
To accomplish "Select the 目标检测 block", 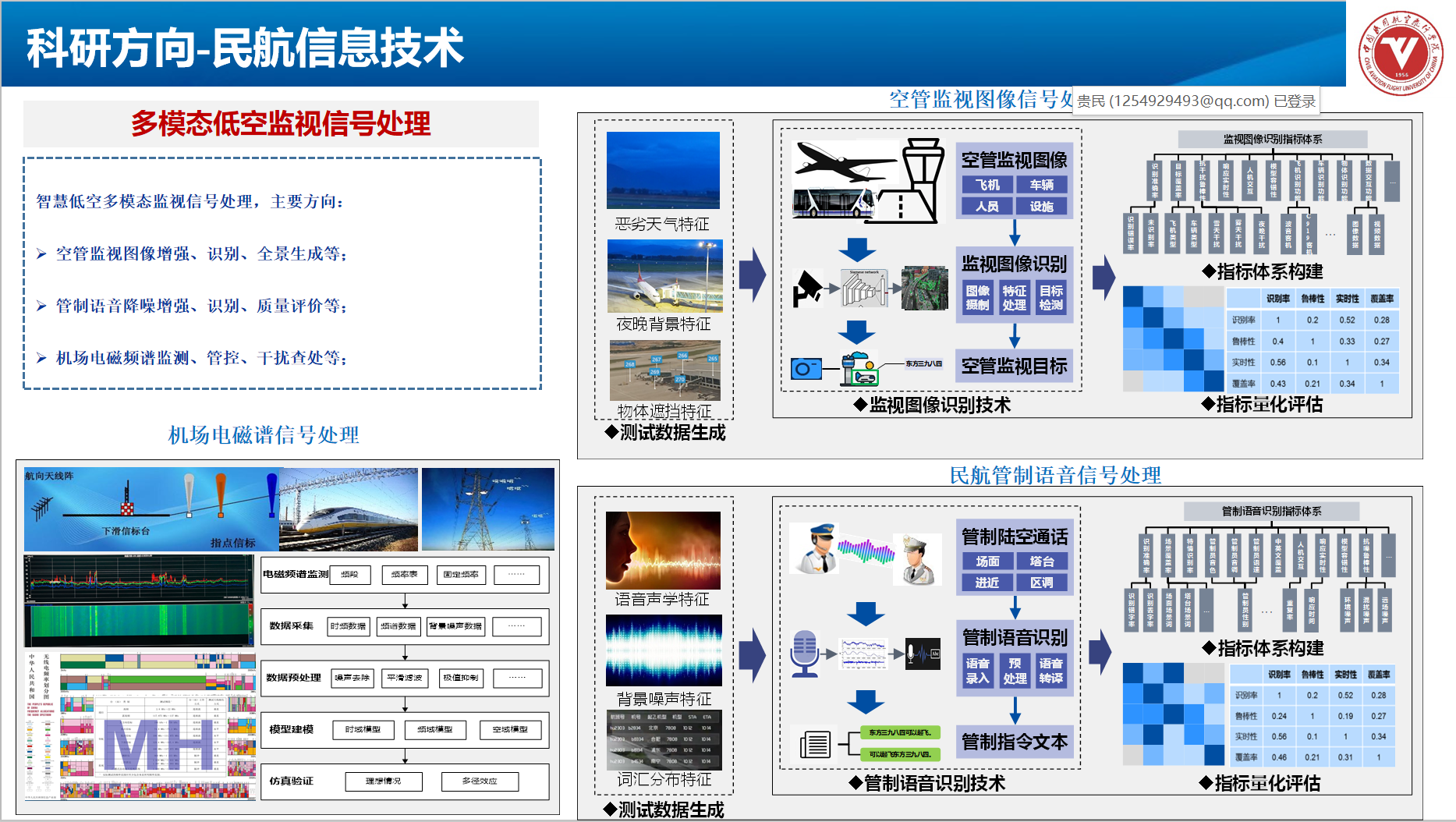I will [1050, 297].
